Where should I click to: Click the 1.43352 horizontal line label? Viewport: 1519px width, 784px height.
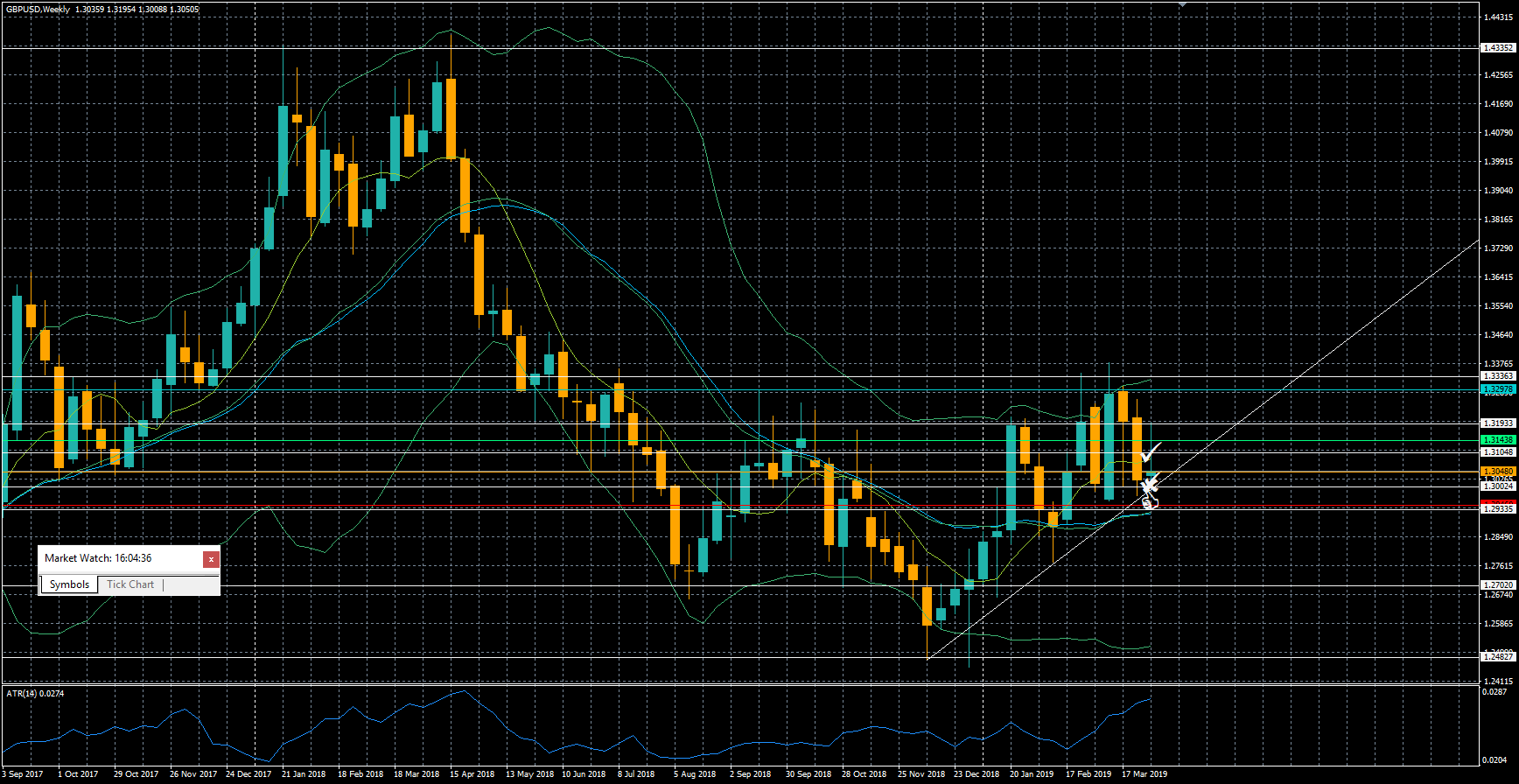(x=1497, y=47)
